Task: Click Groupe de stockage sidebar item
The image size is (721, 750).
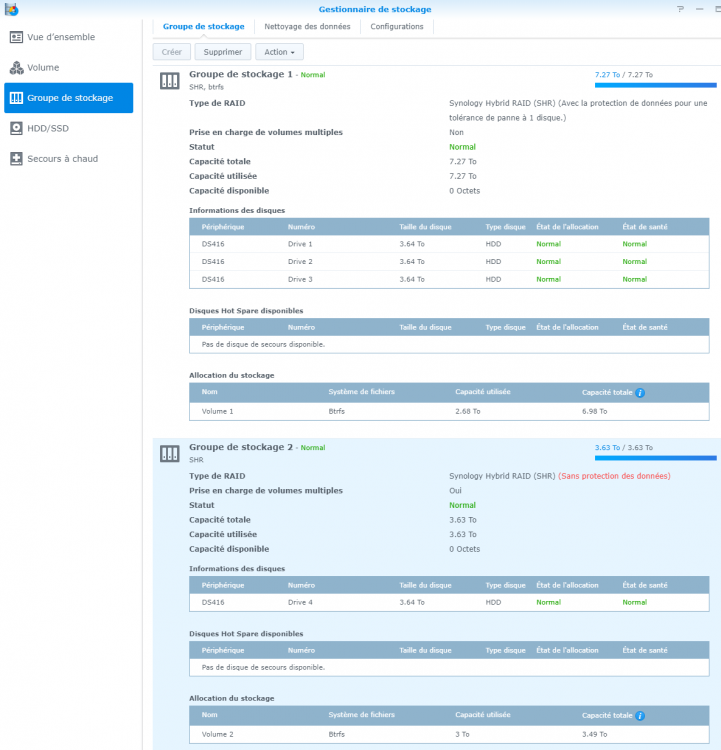Action: point(68,98)
